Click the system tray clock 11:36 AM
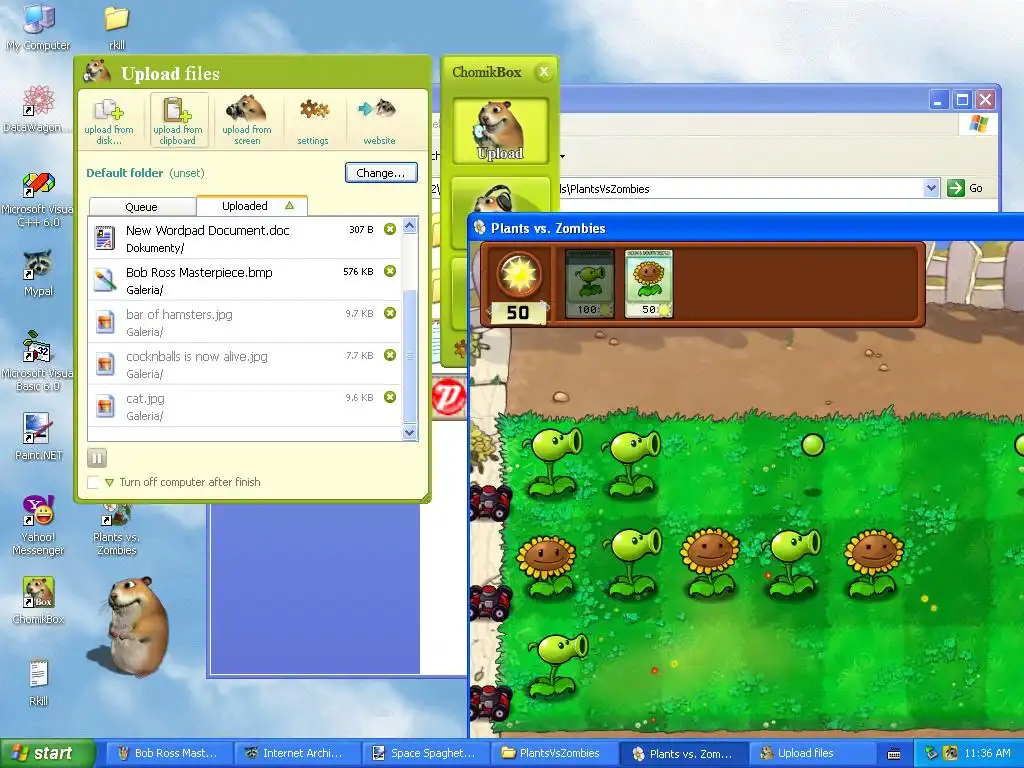 (987, 753)
